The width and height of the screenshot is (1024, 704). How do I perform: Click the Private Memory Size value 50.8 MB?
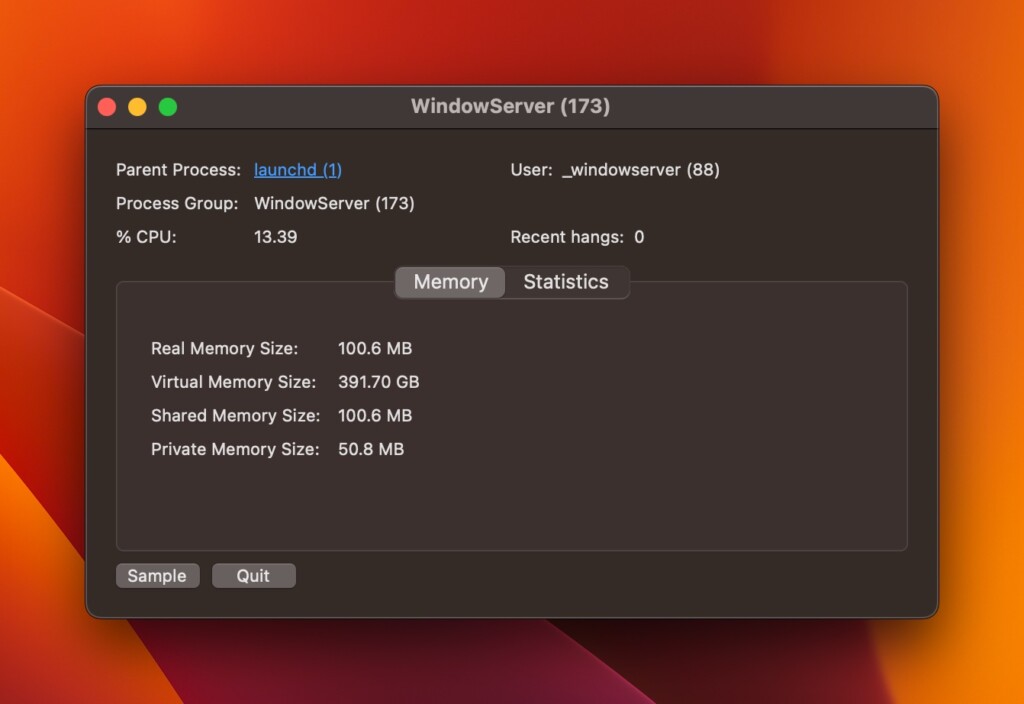click(x=370, y=450)
